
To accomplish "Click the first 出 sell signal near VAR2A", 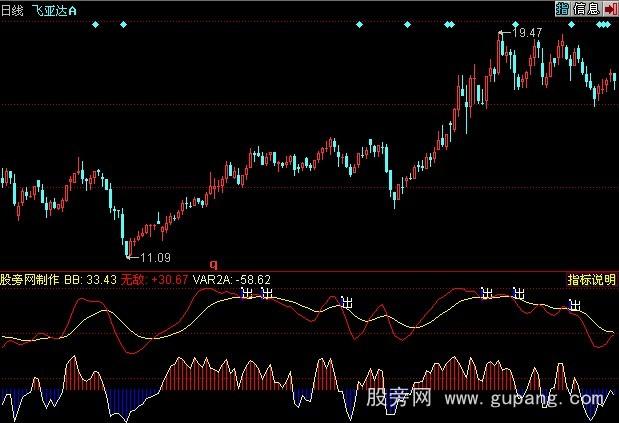I will (x=246, y=293).
